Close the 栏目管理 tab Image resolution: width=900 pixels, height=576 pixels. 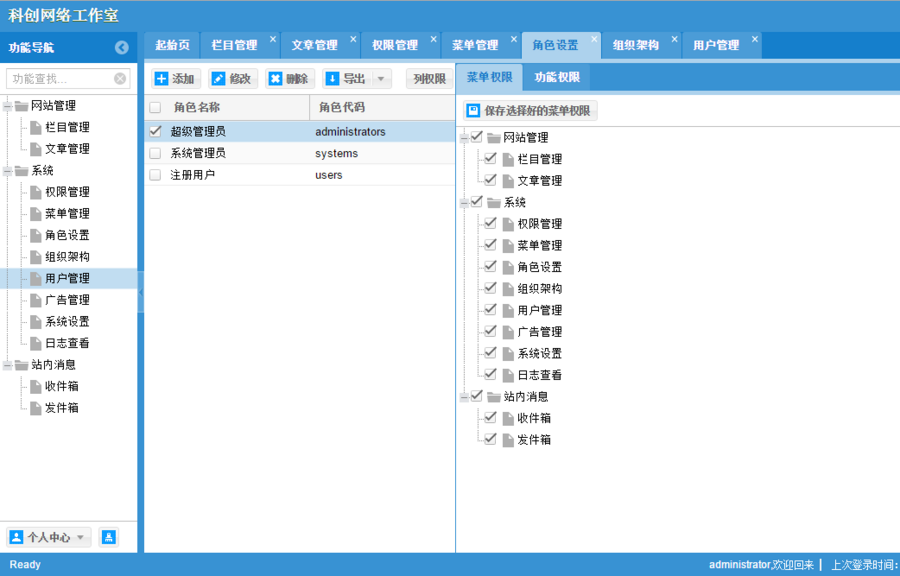pyautogui.click(x=273, y=39)
